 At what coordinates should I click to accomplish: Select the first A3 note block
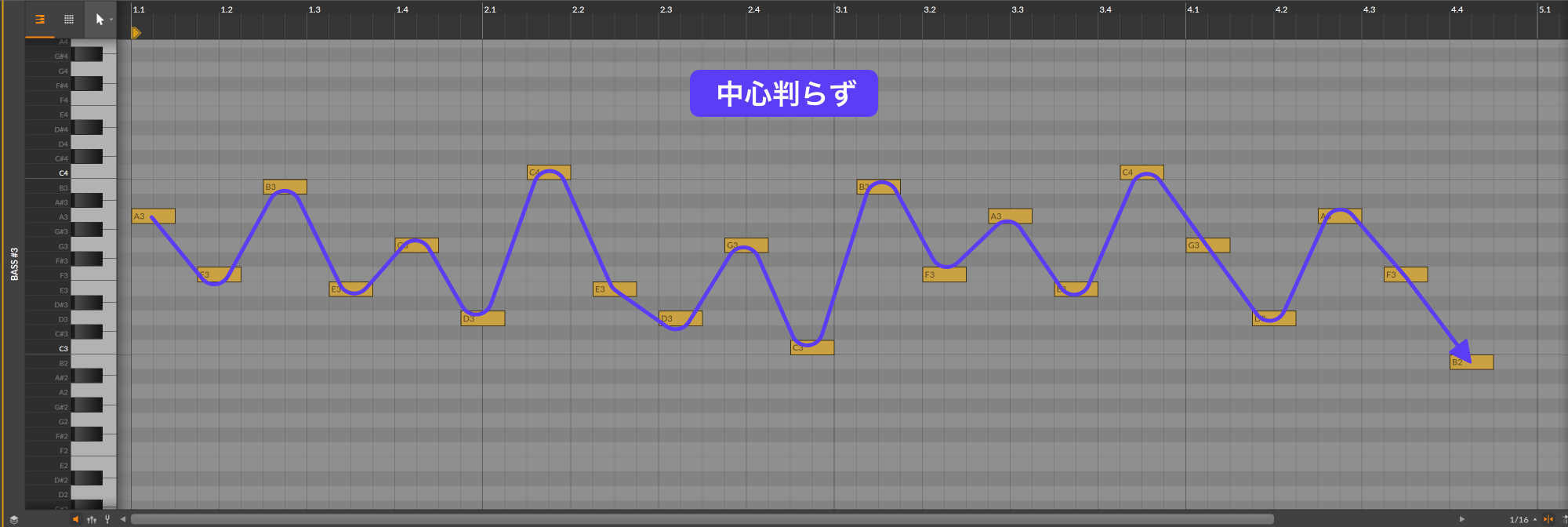[154, 216]
